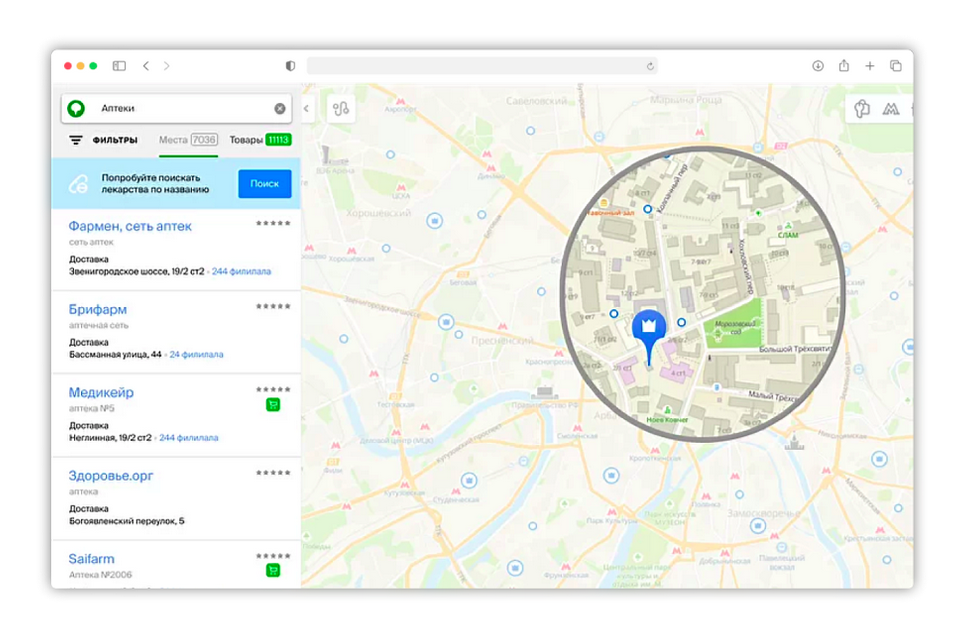
Task: Click the 2GIS green logo in search box
Action: [x=76, y=108]
